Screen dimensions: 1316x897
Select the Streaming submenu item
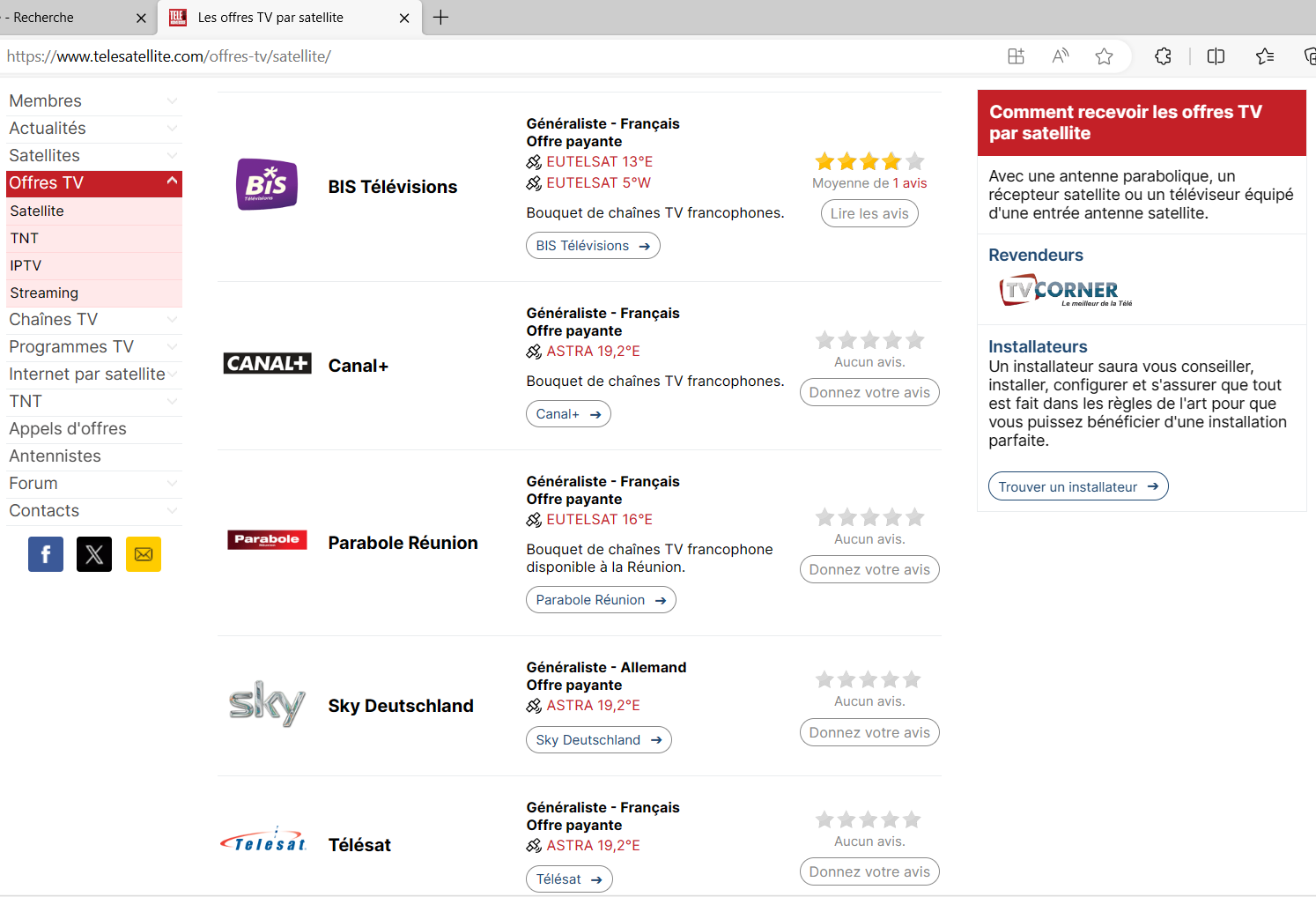pos(94,293)
